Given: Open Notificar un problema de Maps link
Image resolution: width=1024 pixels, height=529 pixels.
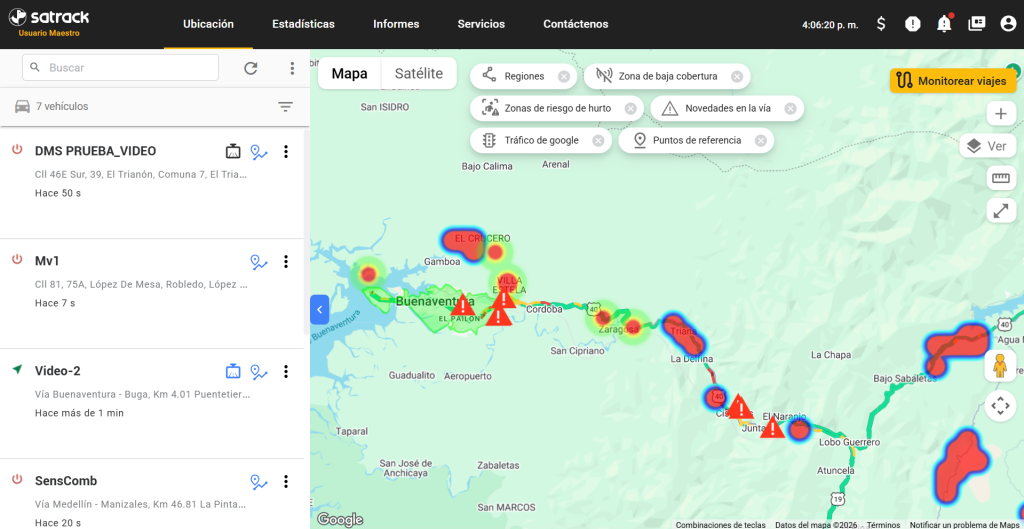Looking at the screenshot, I should coord(964,524).
